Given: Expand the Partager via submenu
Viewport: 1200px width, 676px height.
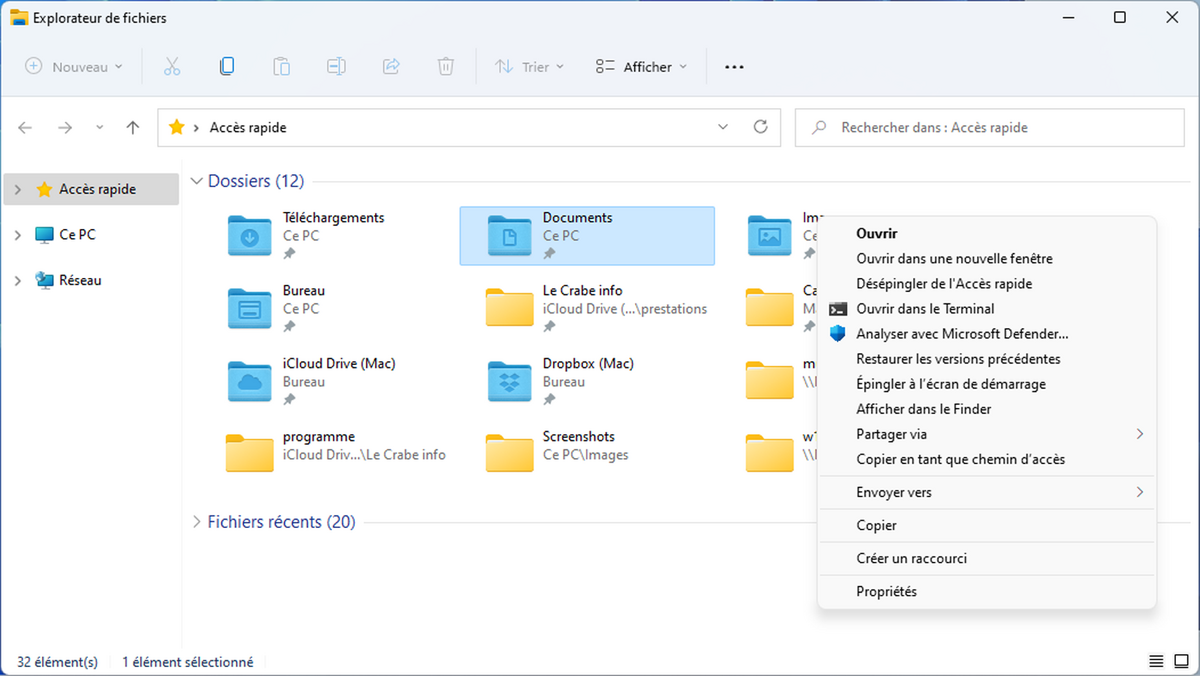Looking at the screenshot, I should [1139, 434].
